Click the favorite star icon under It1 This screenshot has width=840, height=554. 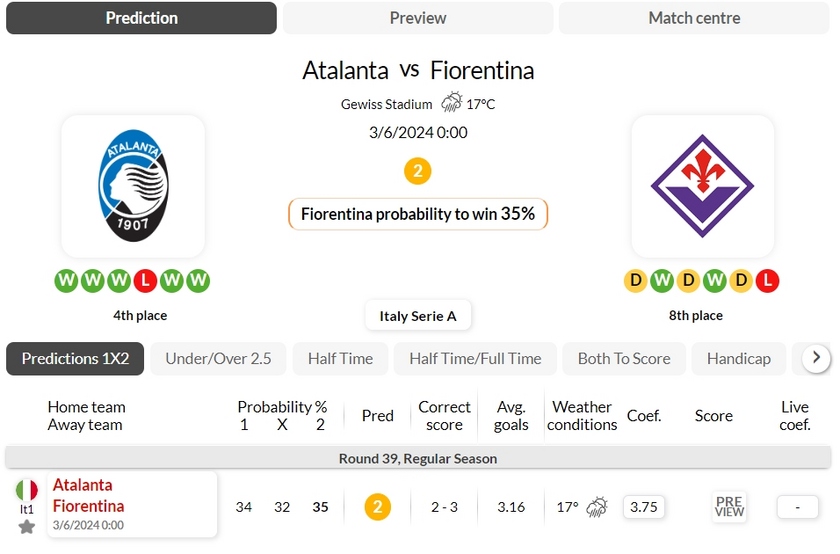pos(26,527)
